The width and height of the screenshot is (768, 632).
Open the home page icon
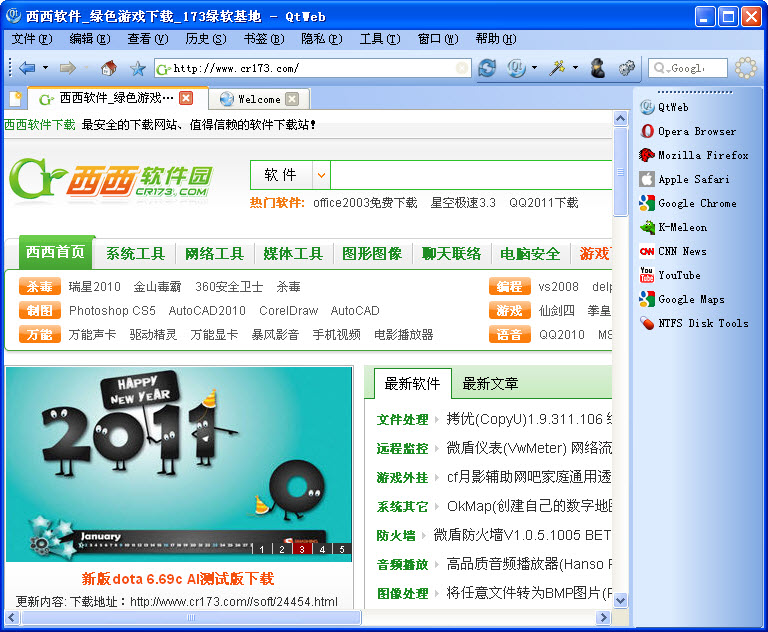[109, 68]
